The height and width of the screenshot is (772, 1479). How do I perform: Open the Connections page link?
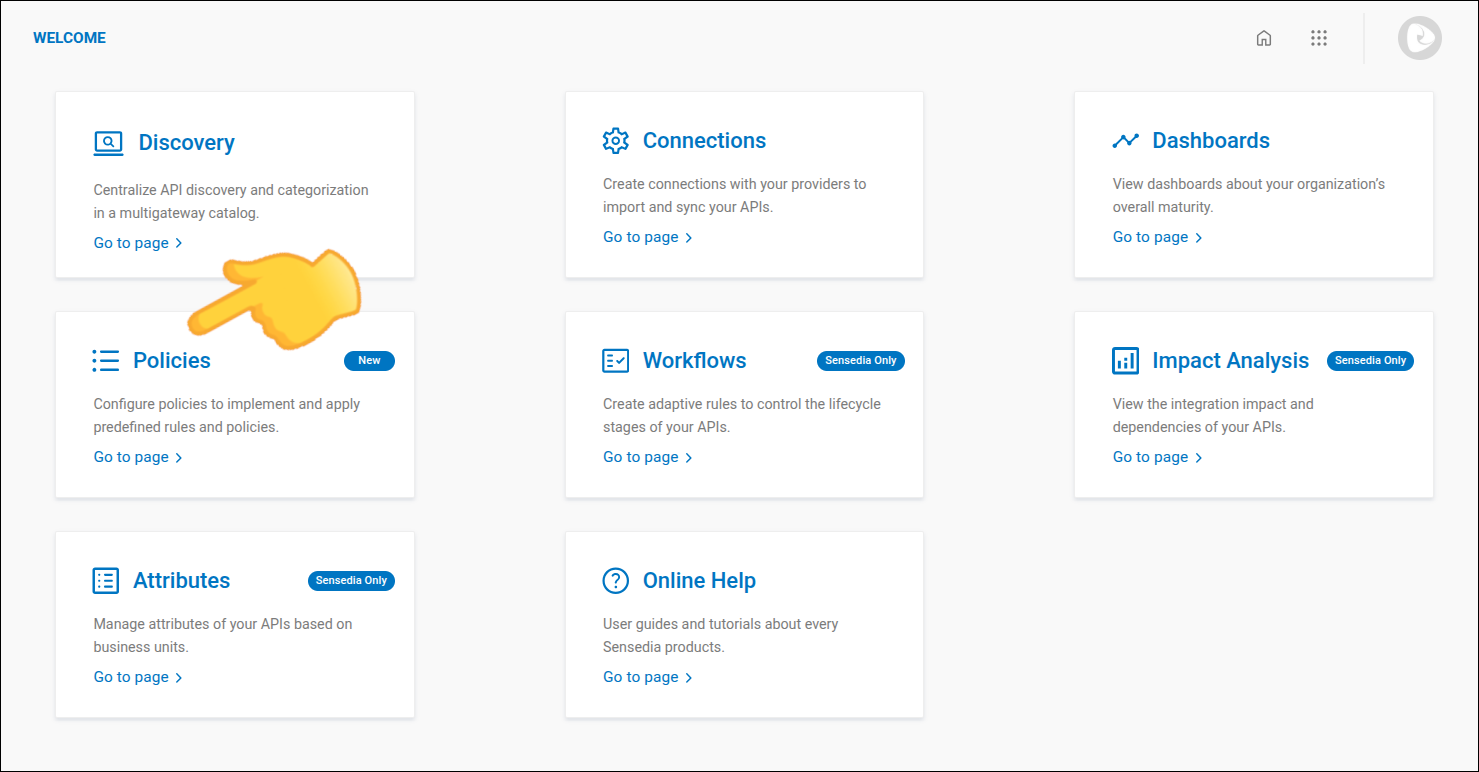tap(640, 236)
